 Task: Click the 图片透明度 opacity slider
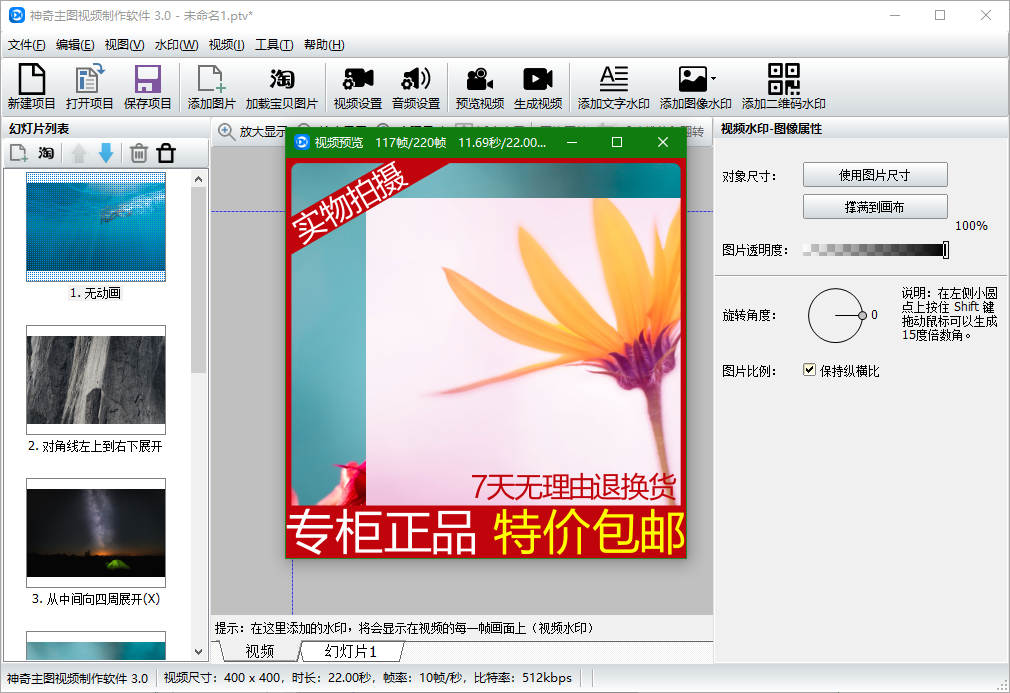(874, 250)
